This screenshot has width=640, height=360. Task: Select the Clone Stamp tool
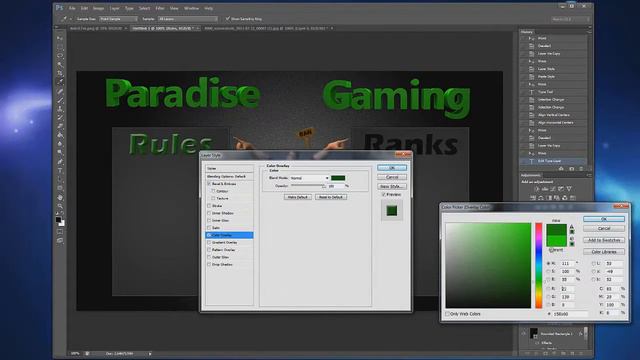[x=60, y=109]
